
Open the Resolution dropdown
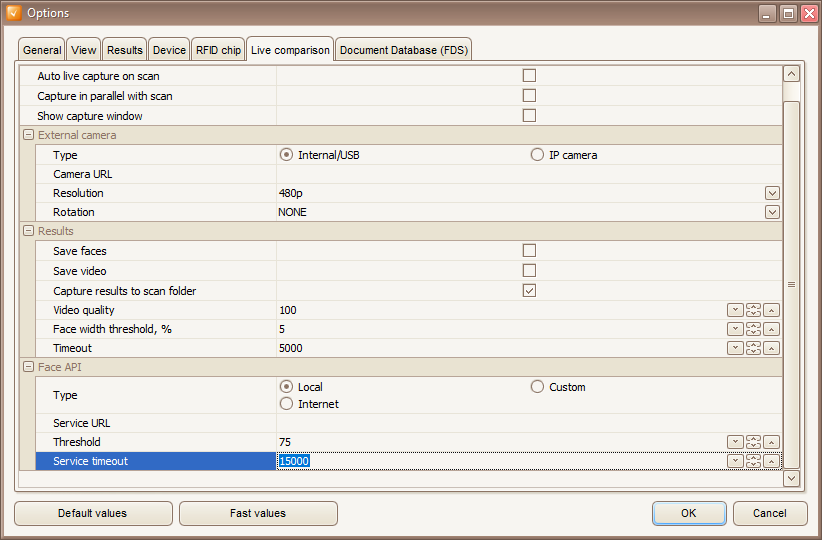point(772,193)
